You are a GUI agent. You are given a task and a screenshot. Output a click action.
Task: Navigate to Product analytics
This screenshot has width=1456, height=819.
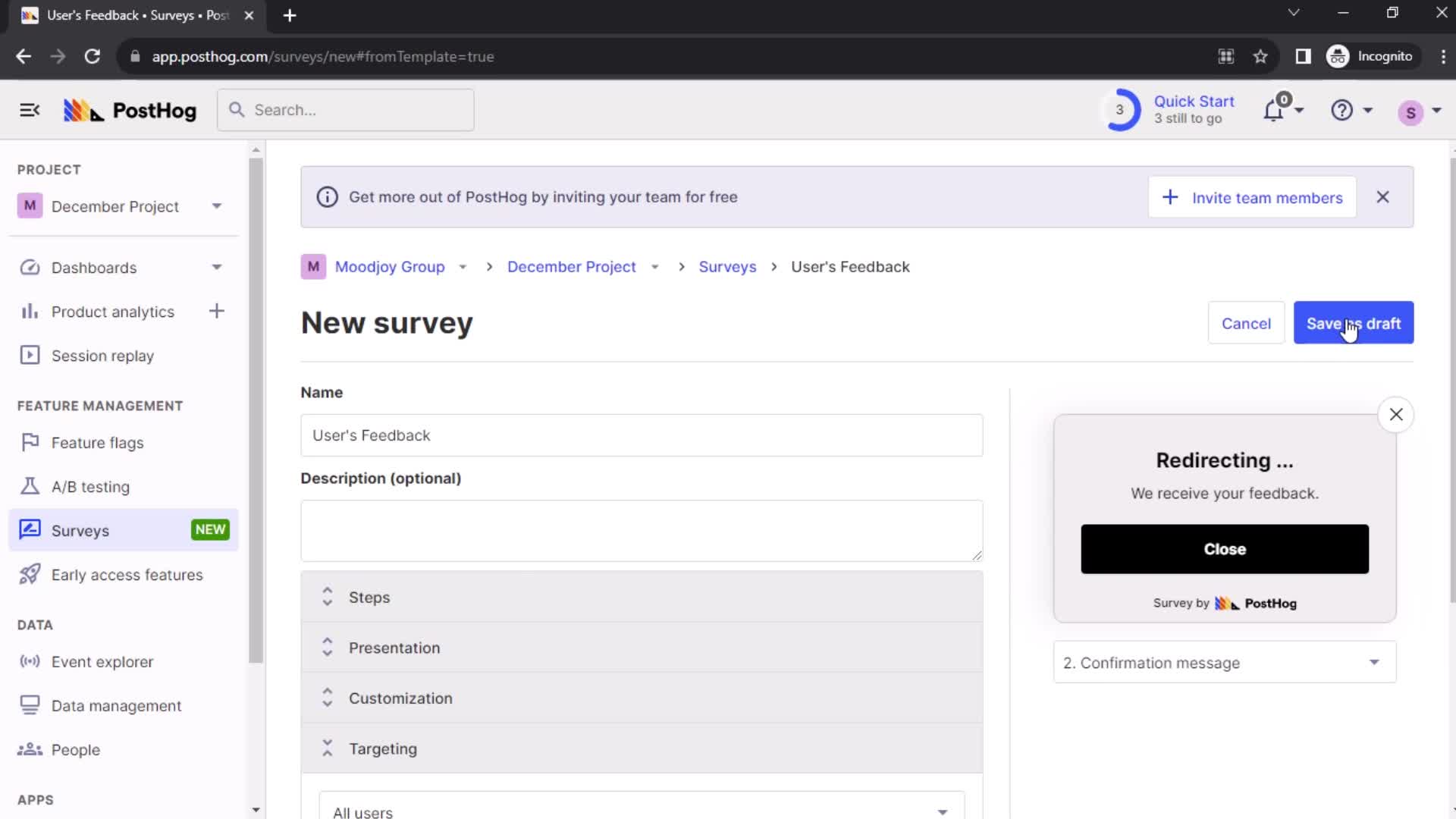pos(113,311)
